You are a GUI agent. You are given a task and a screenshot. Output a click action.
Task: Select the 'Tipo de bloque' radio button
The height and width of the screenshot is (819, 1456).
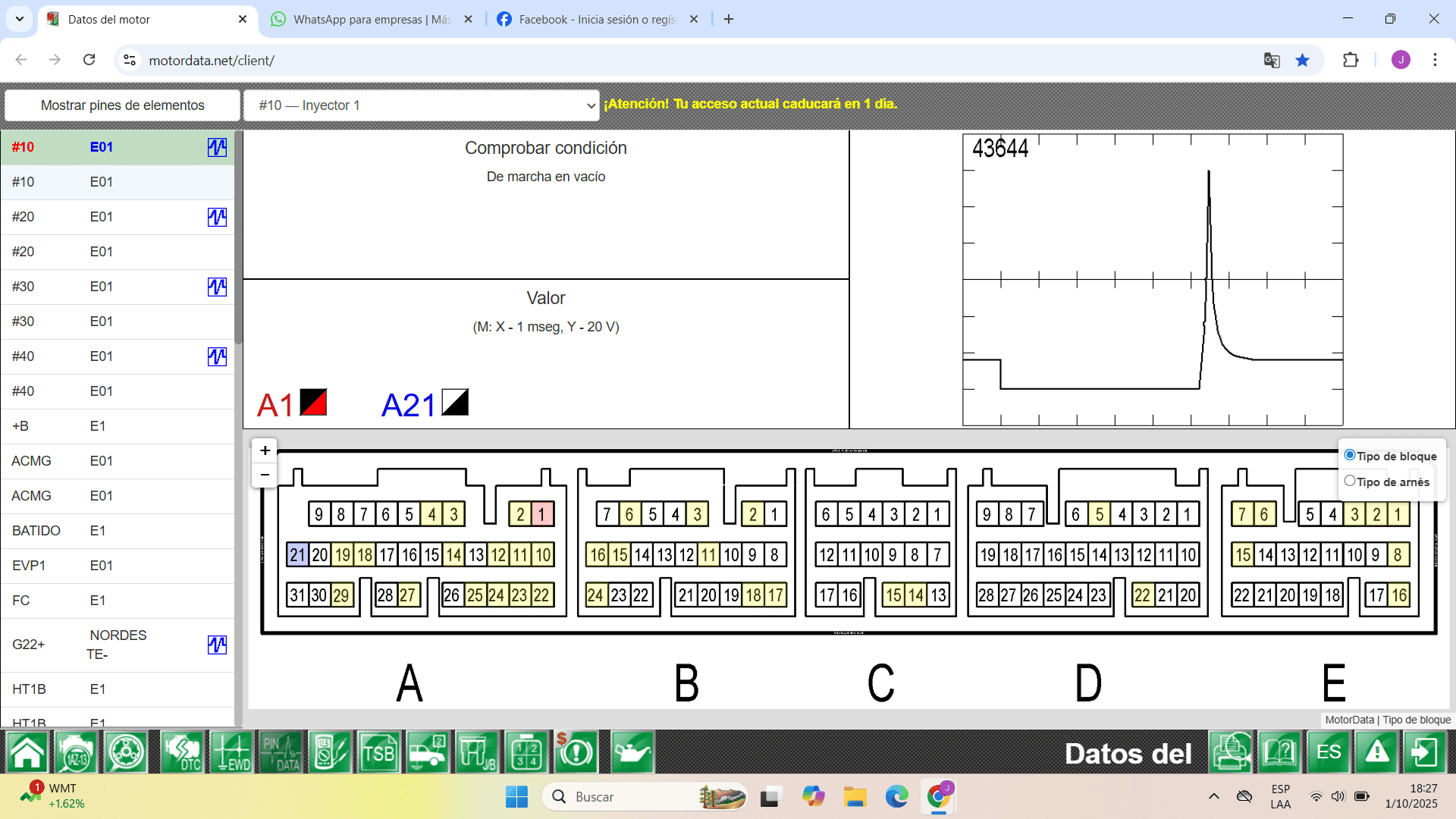(1350, 454)
